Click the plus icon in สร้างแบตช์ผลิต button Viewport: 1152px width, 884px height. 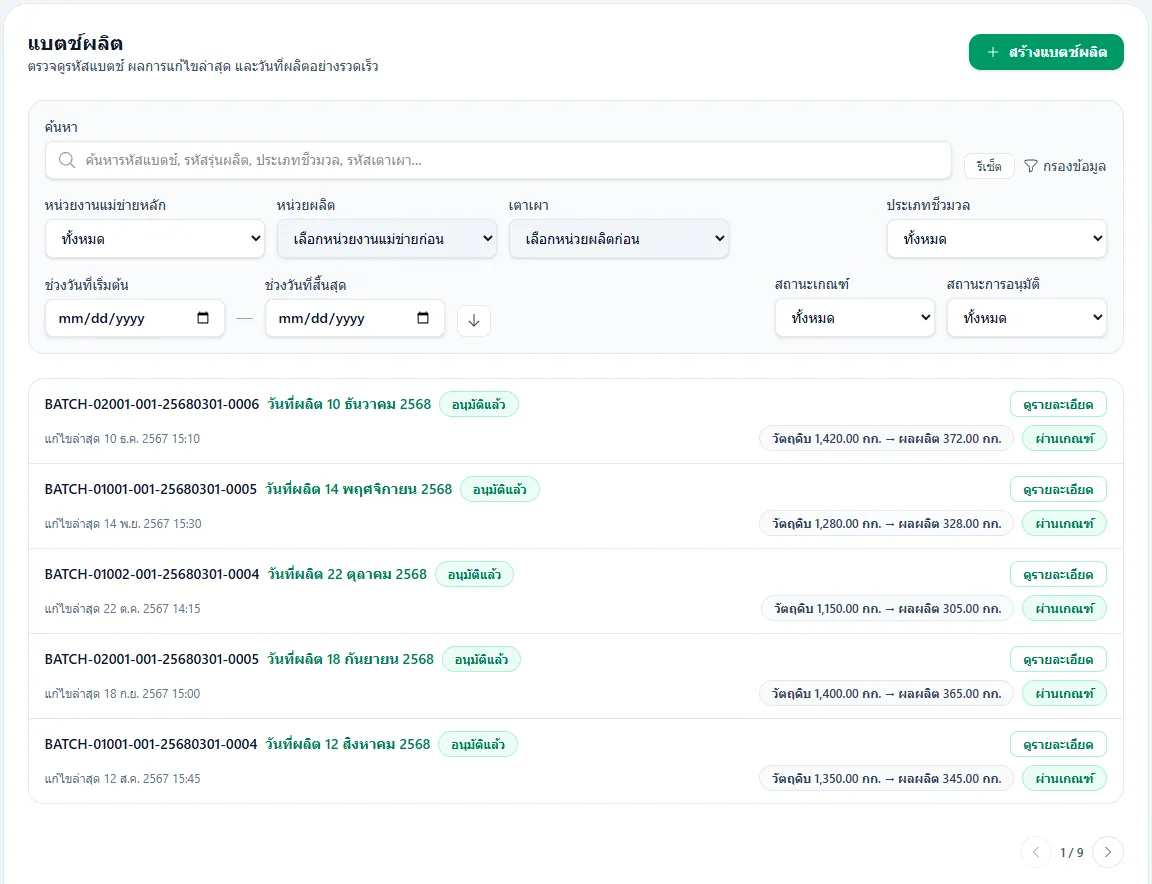[x=993, y=52]
